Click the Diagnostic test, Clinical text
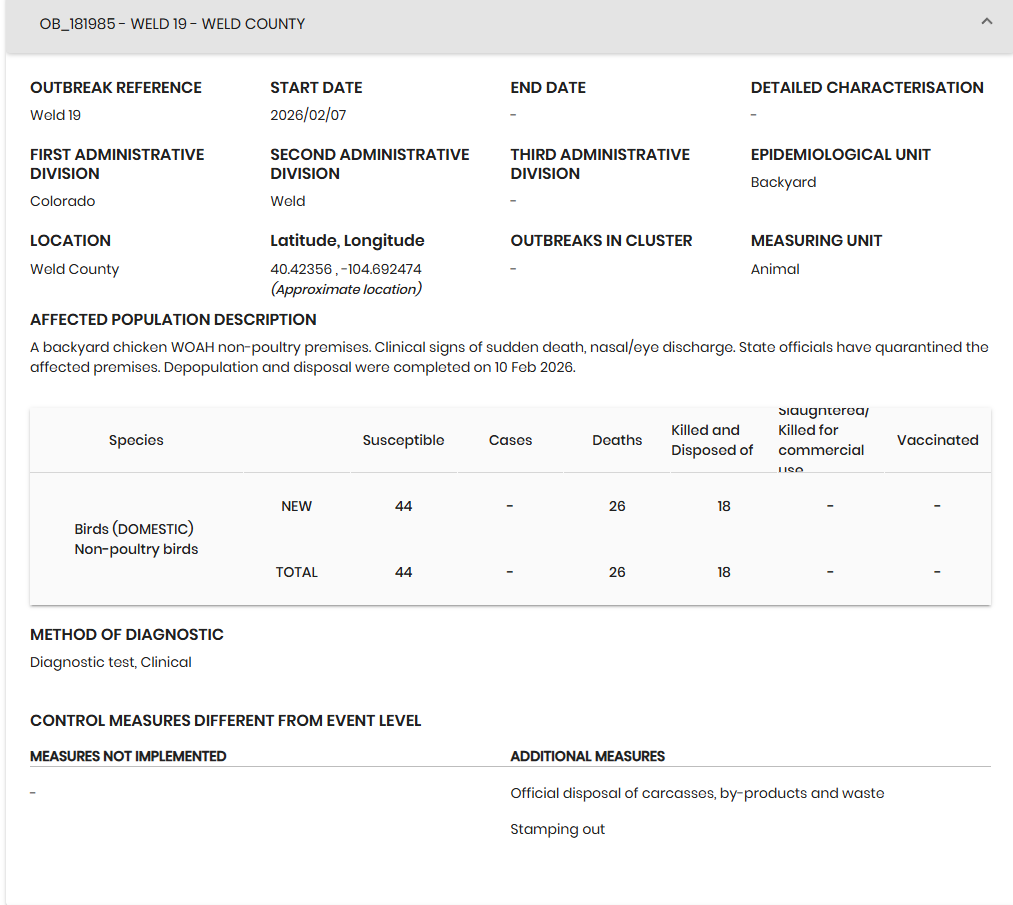Viewport: 1013px width, 905px height. click(110, 662)
